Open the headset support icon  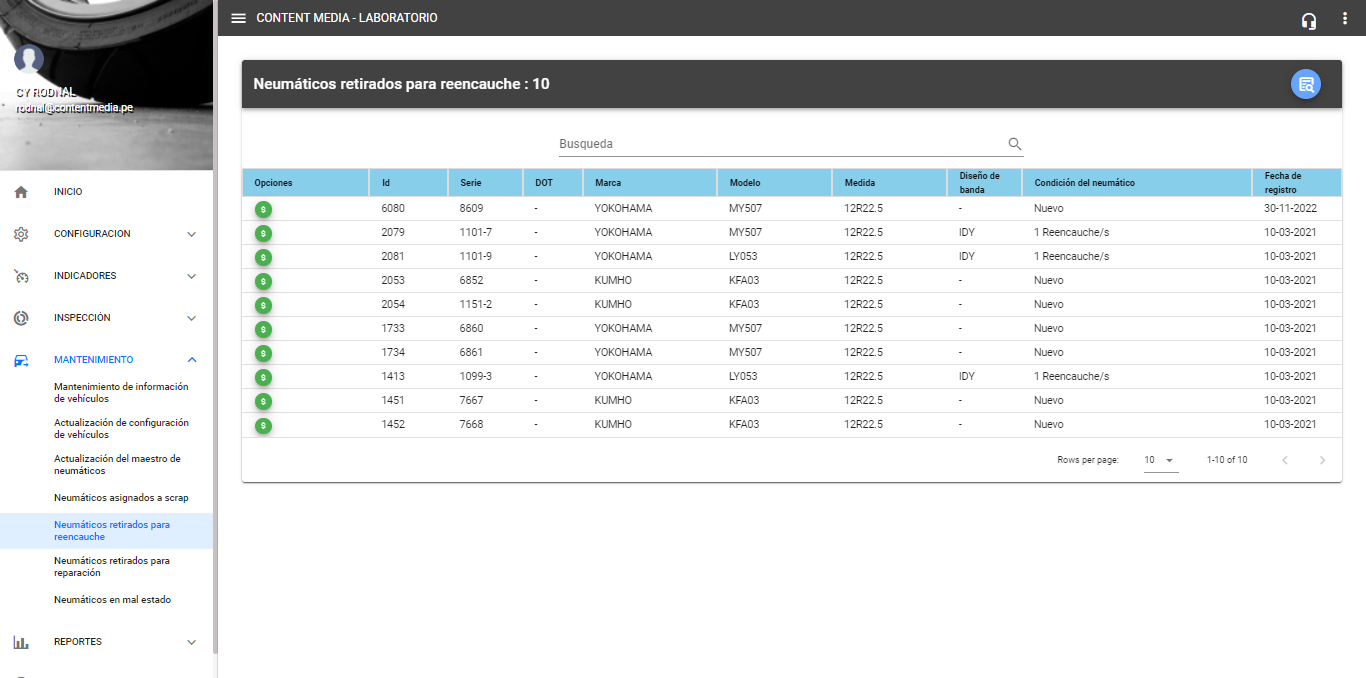pyautogui.click(x=1309, y=20)
